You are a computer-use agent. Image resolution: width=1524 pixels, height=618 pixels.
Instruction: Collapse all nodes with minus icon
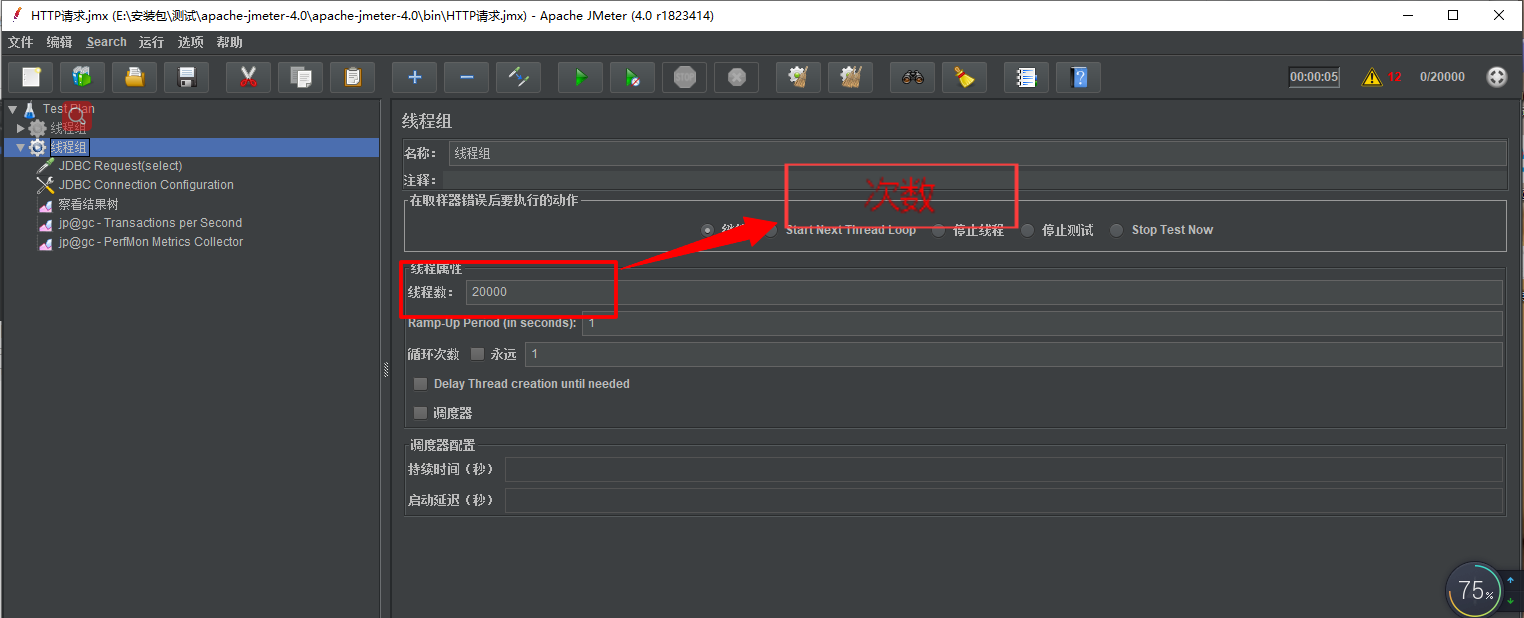click(466, 77)
